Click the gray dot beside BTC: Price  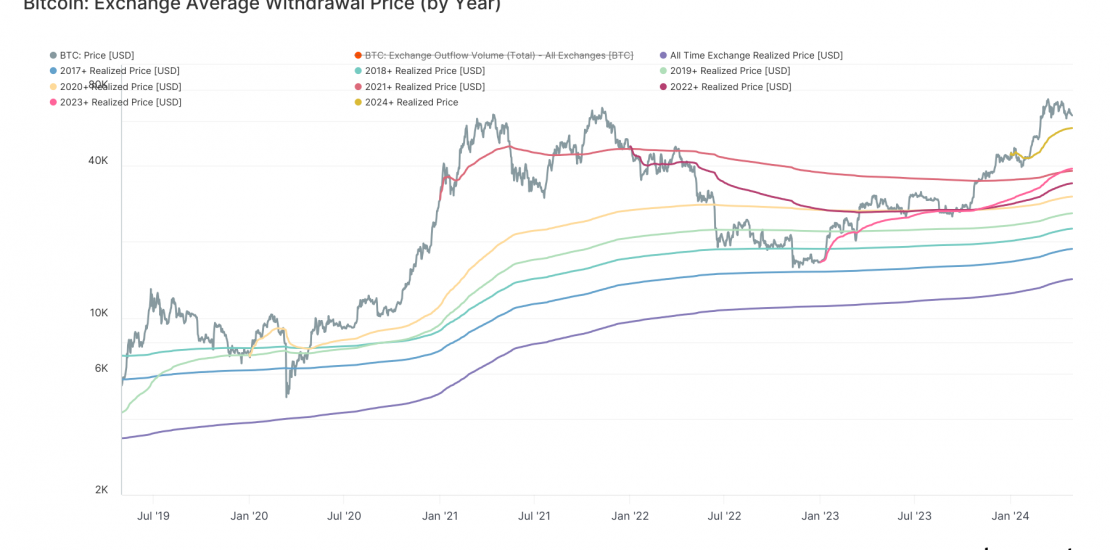pyautogui.click(x=53, y=56)
